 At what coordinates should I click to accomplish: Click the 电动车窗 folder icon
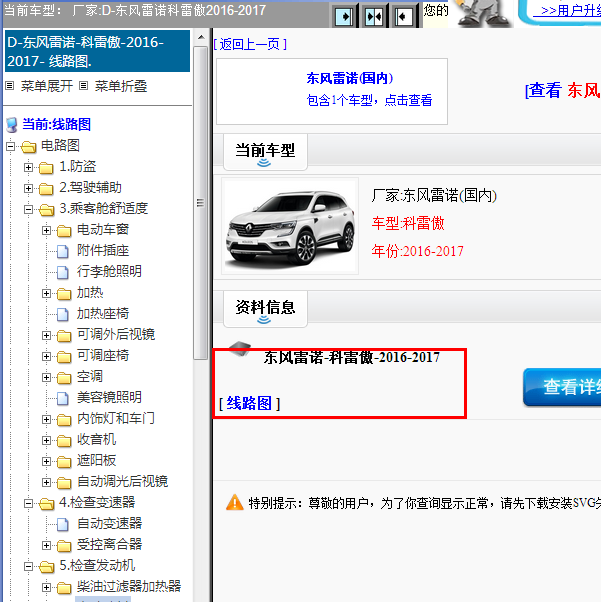(x=64, y=231)
